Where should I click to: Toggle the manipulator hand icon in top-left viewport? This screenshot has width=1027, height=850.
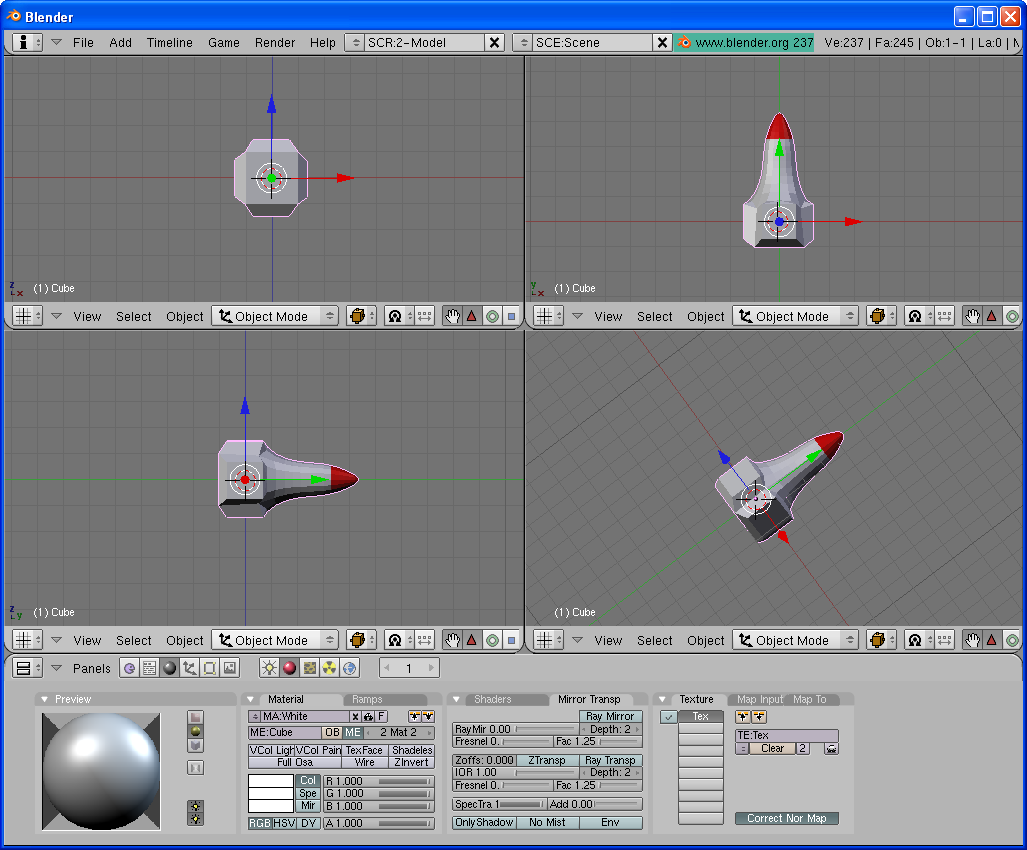452,316
